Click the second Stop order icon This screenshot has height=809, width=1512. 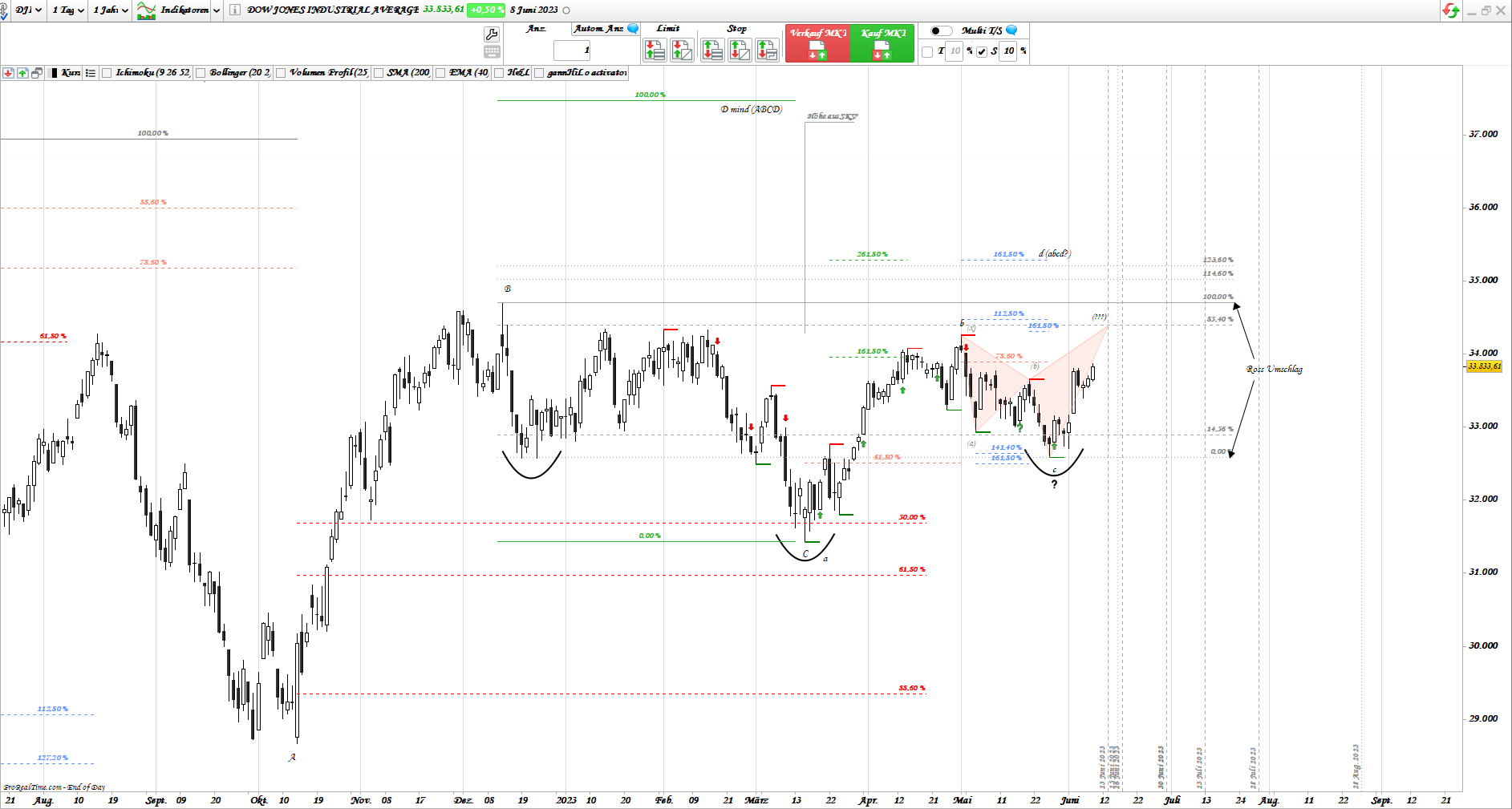pyautogui.click(x=740, y=50)
